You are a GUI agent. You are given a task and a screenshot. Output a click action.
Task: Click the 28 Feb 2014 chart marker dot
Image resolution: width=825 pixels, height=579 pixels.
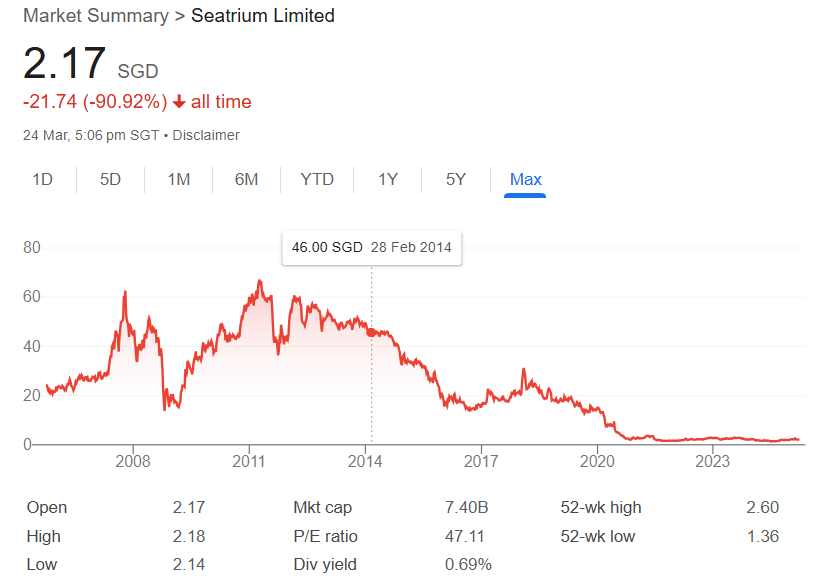(372, 332)
